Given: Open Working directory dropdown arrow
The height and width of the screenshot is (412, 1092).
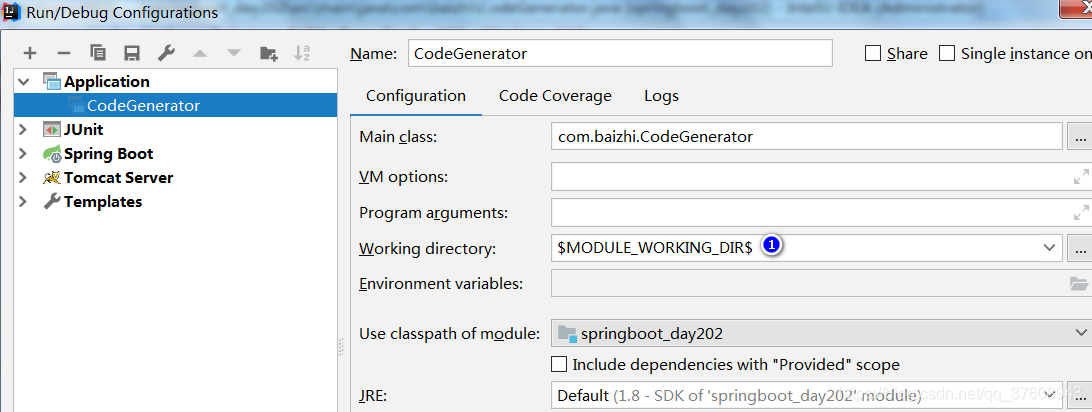Looking at the screenshot, I should 1049,248.
